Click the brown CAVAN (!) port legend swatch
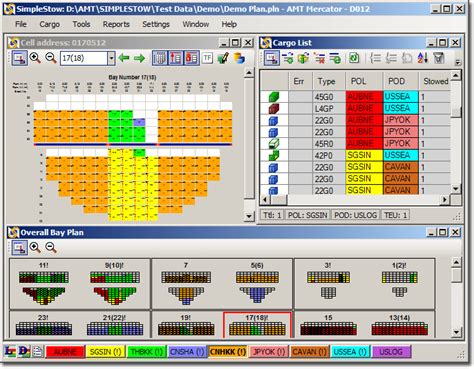 point(309,352)
